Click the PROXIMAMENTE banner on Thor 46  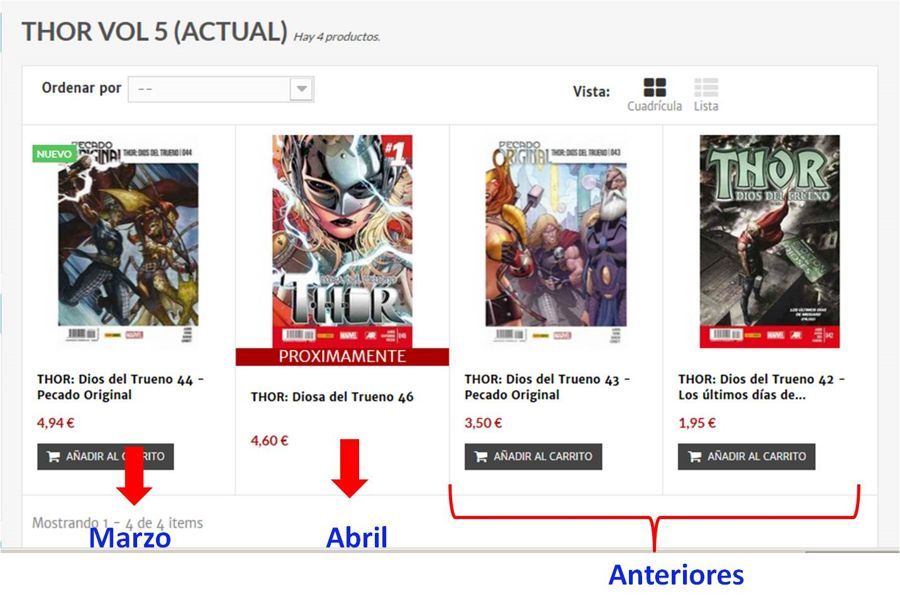(342, 356)
